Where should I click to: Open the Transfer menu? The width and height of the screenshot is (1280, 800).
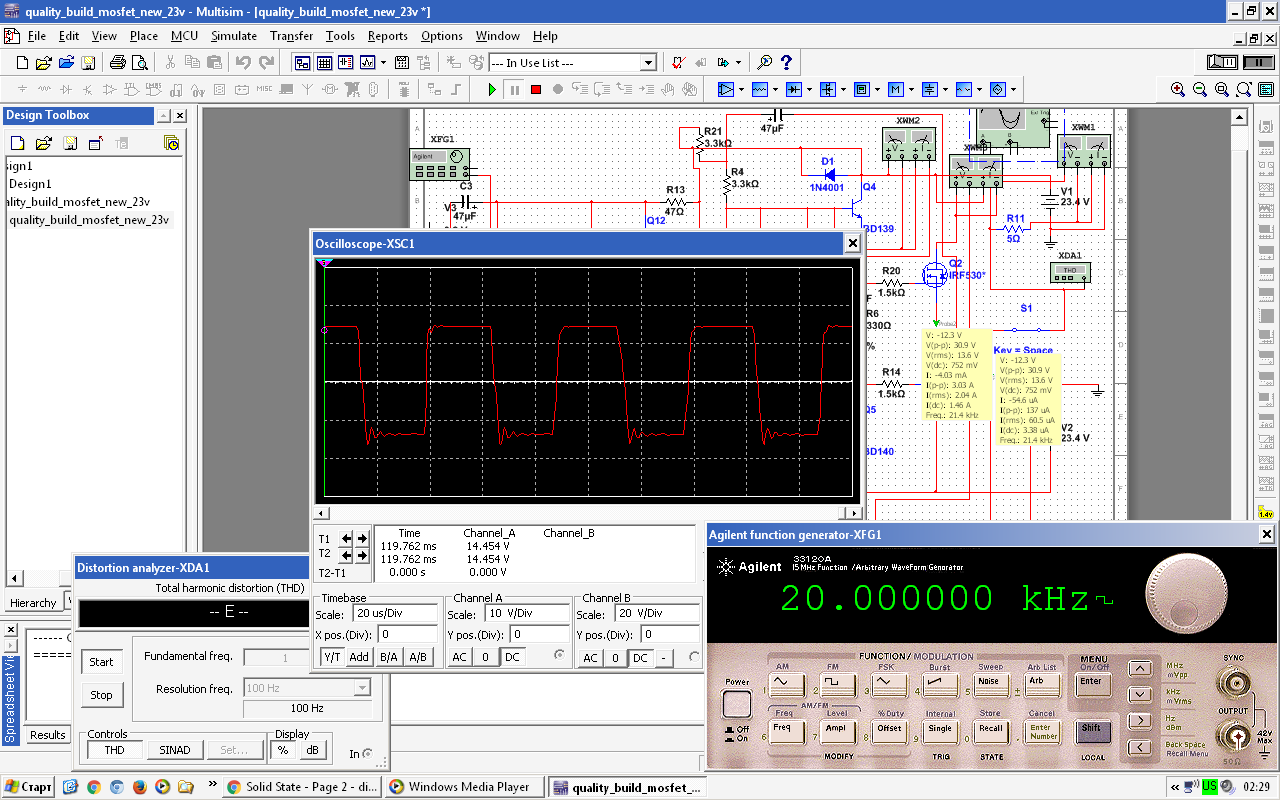pyautogui.click(x=291, y=36)
